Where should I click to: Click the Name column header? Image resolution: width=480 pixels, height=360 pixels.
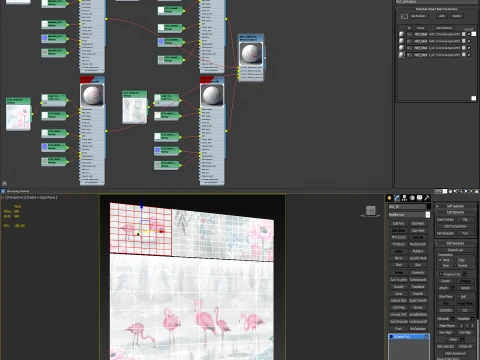pos(420,28)
